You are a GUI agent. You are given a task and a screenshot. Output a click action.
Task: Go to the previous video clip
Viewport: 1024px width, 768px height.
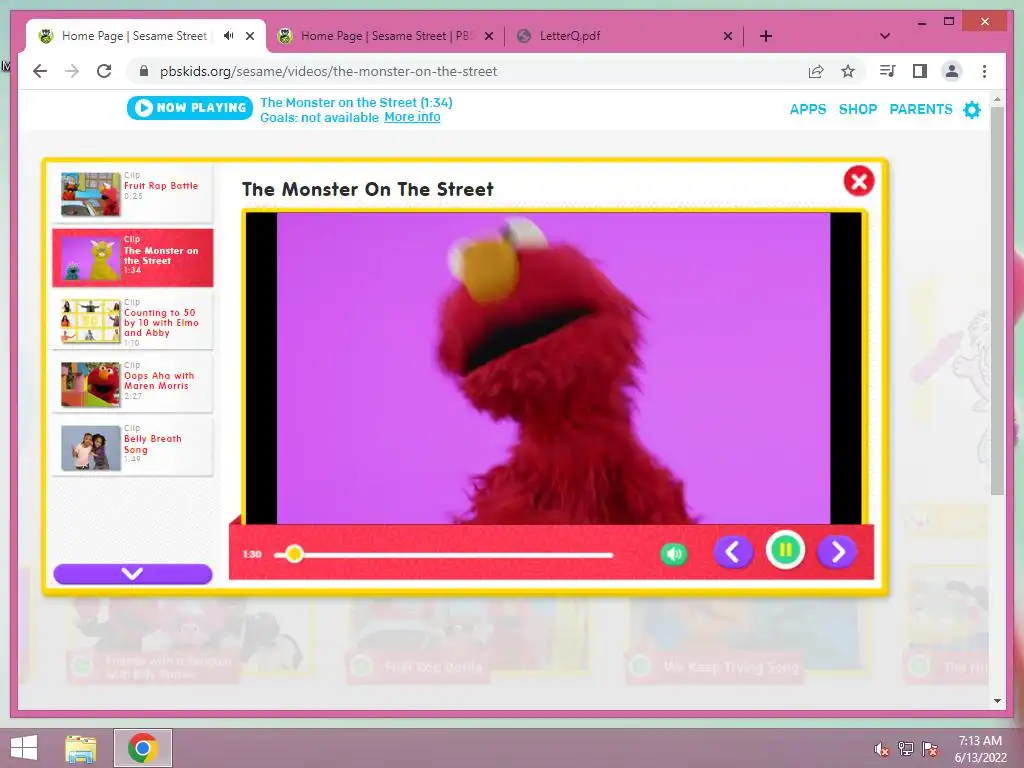[x=733, y=552]
